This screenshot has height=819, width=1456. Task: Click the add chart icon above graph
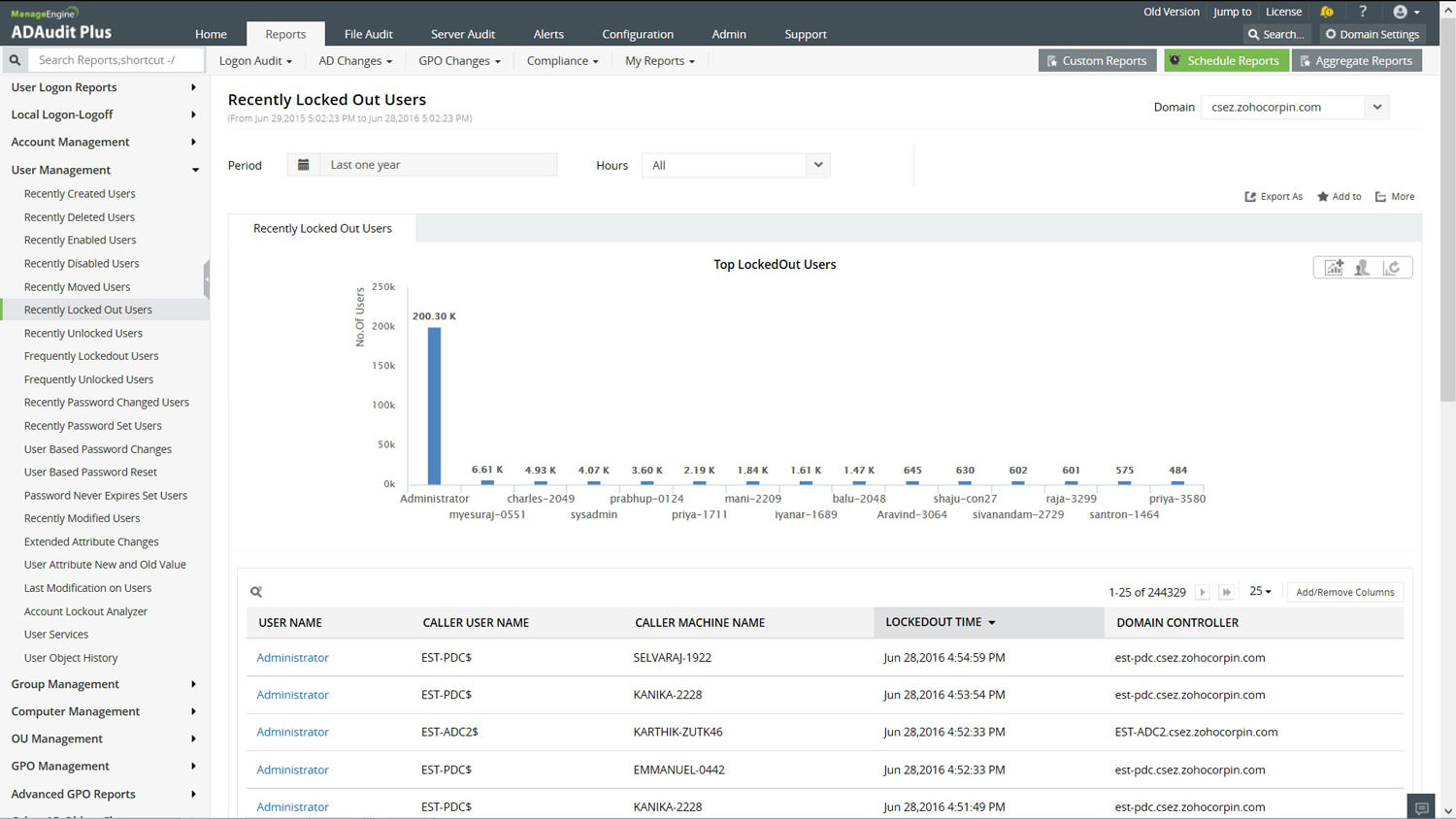coord(1334,268)
